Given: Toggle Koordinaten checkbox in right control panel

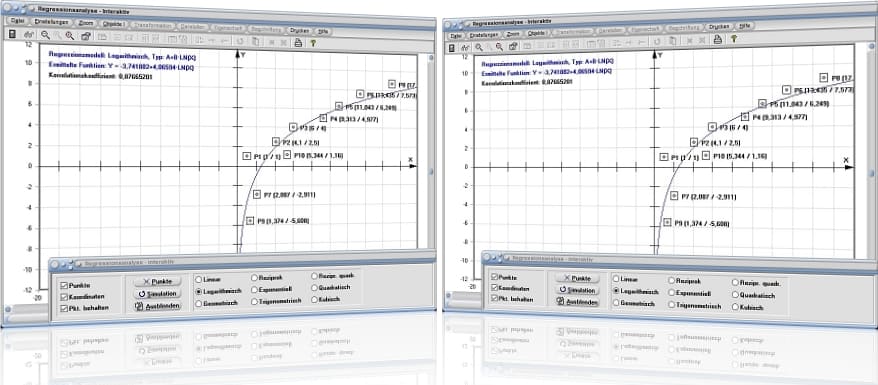Looking at the screenshot, I should point(494,288).
